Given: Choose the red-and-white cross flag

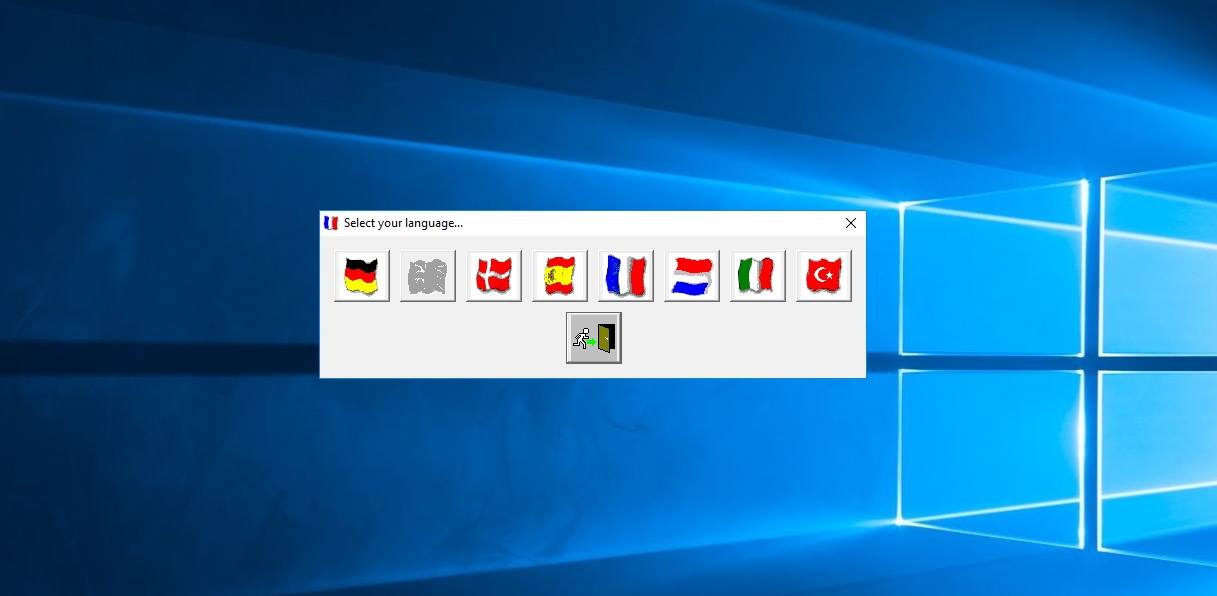Looking at the screenshot, I should point(493,275).
